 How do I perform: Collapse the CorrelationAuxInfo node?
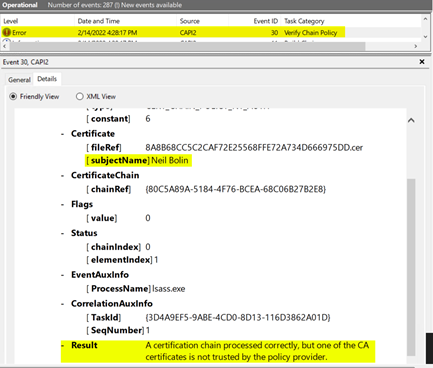[x=63, y=304]
